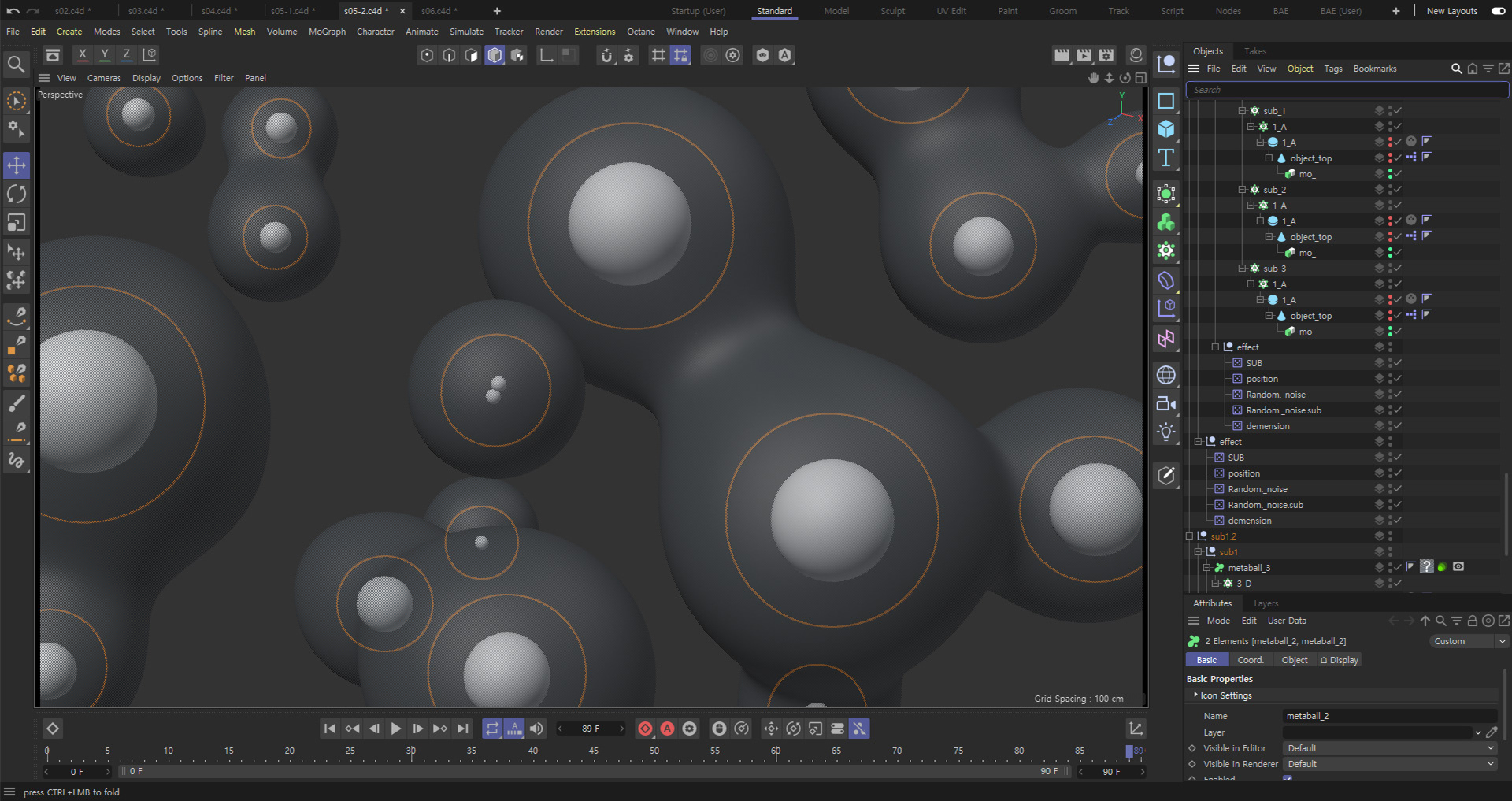Click the Name field containing metaball_2

1389,716
